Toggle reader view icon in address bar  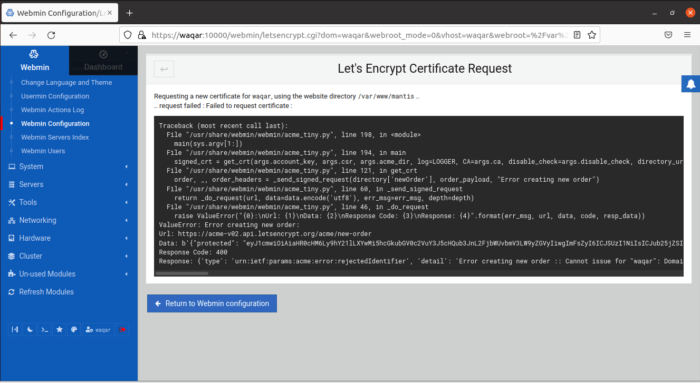click(x=577, y=35)
